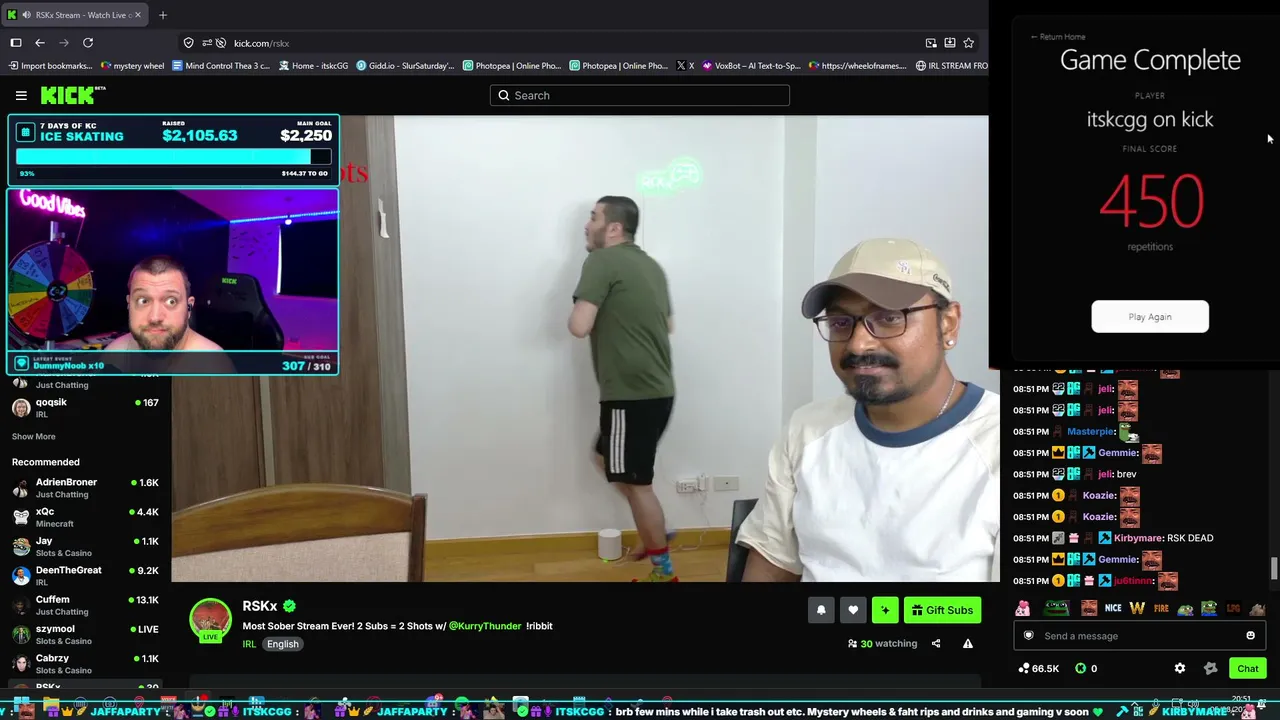Open the browser sidebar panel icon

[x=16, y=43]
